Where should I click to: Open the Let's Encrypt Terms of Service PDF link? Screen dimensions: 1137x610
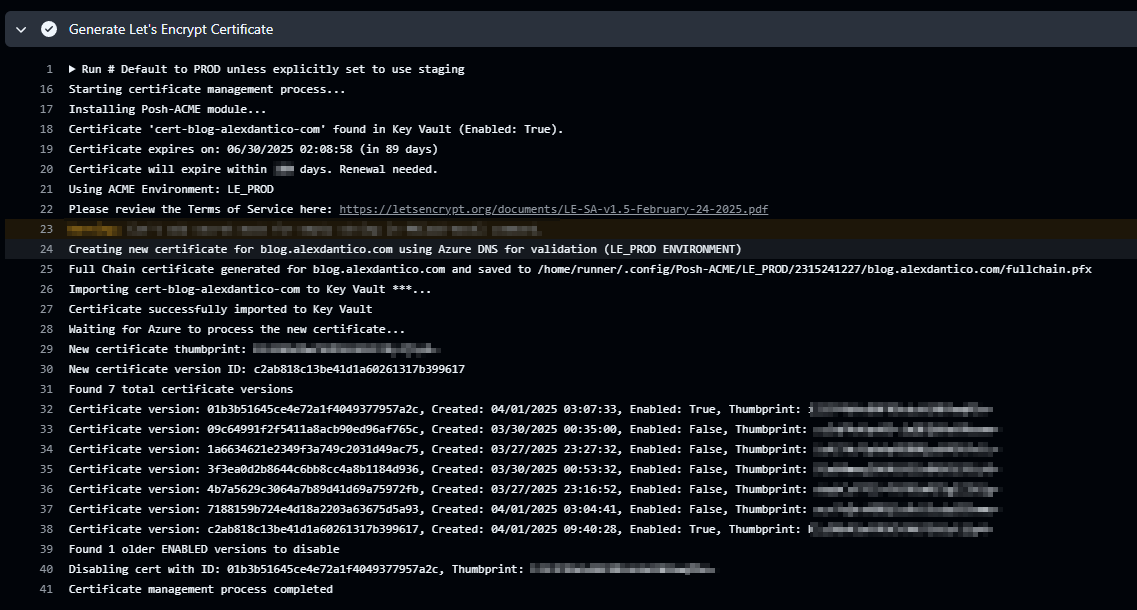pyautogui.click(x=553, y=209)
